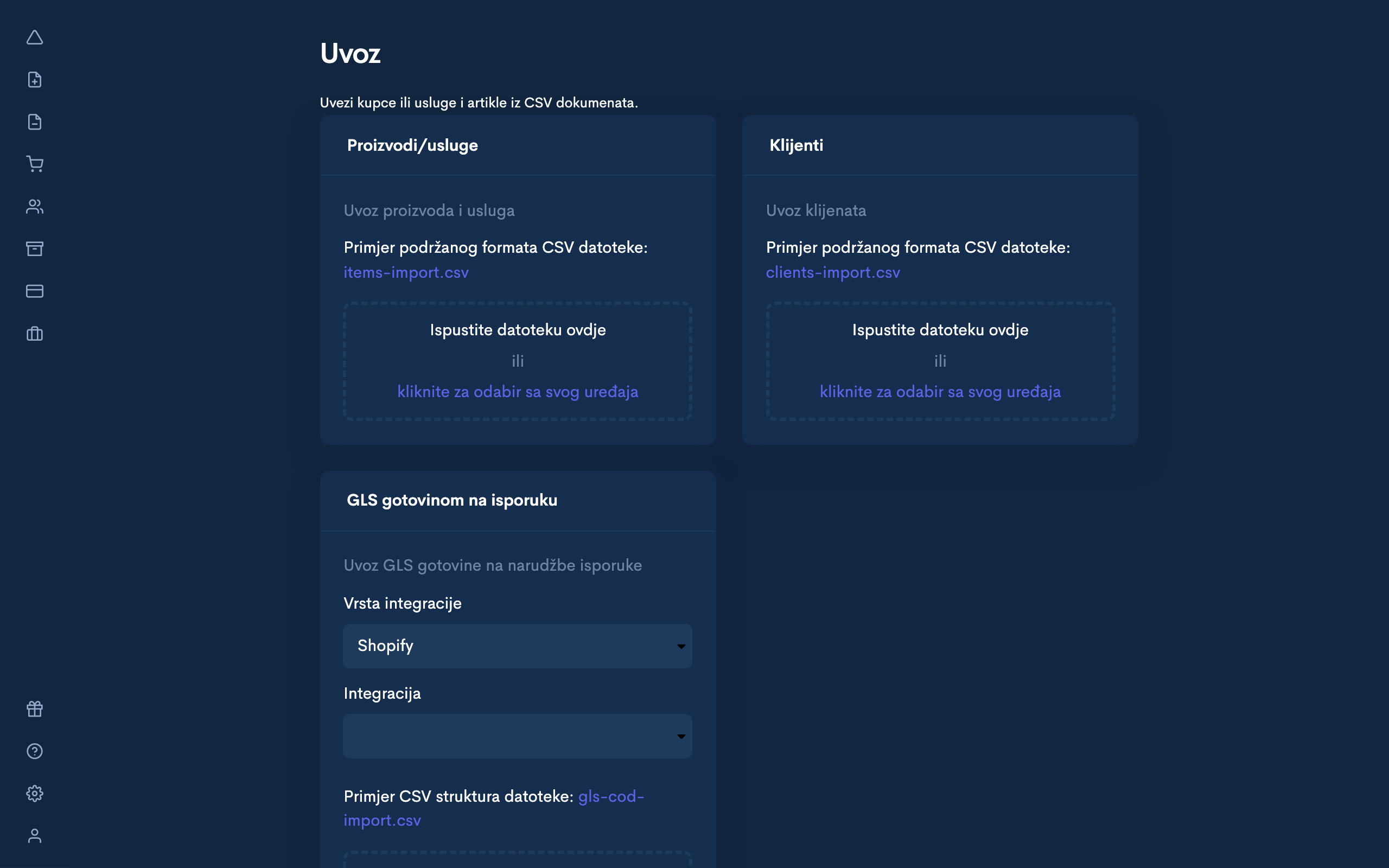This screenshot has width=1389, height=868.
Task: Click the Klijenti file drop zone
Action: [x=940, y=344]
